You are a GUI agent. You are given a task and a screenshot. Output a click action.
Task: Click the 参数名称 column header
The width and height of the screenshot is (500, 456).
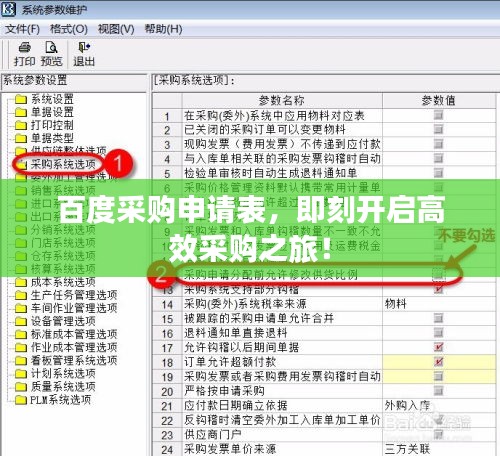(x=282, y=100)
